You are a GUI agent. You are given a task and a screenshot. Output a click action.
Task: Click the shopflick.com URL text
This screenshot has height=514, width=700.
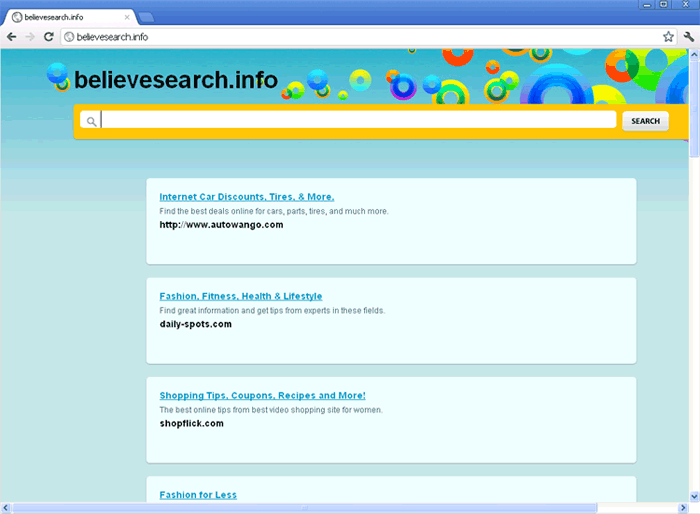pos(191,423)
